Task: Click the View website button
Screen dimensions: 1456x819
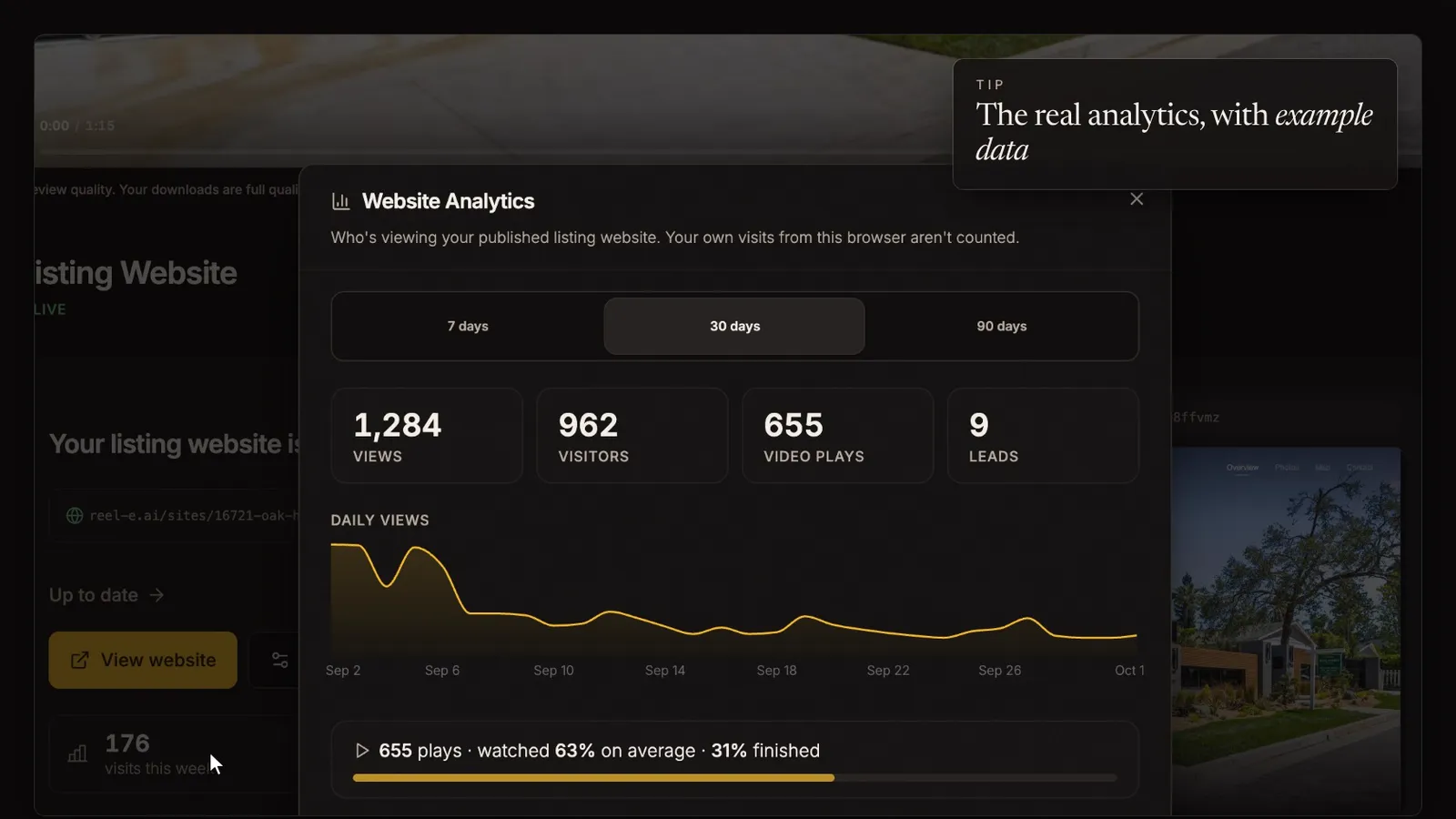Action: (143, 660)
